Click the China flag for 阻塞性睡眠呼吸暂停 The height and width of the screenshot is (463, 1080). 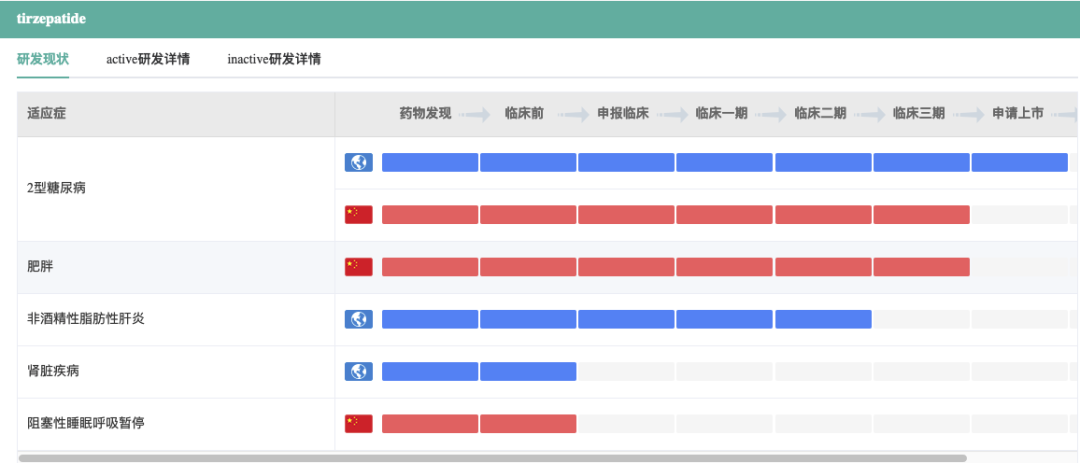point(358,423)
